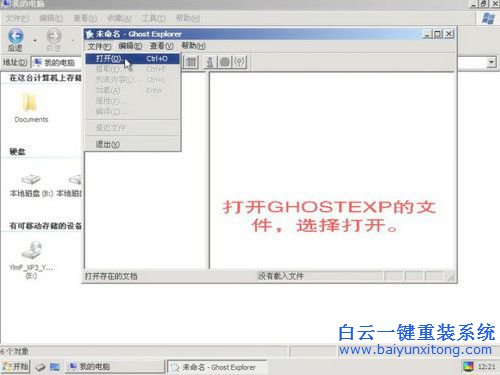Select the 本地磁盘 (B:) drive icon
Viewport: 500px width, 375px height.
pos(31,185)
